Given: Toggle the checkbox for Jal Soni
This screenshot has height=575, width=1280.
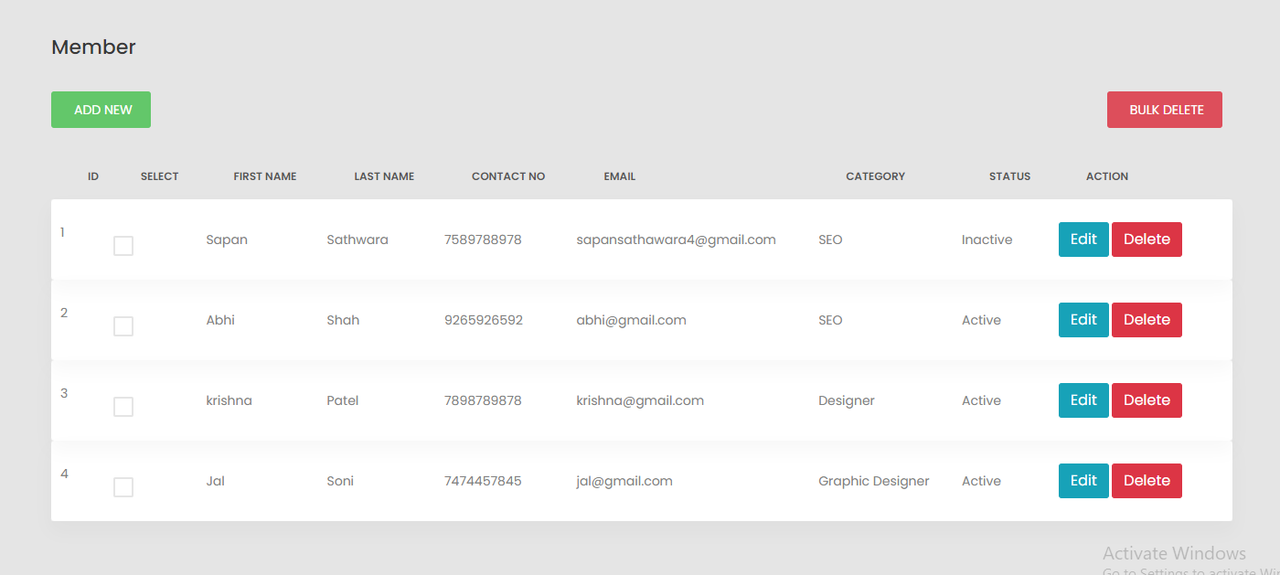Looking at the screenshot, I should [x=123, y=487].
